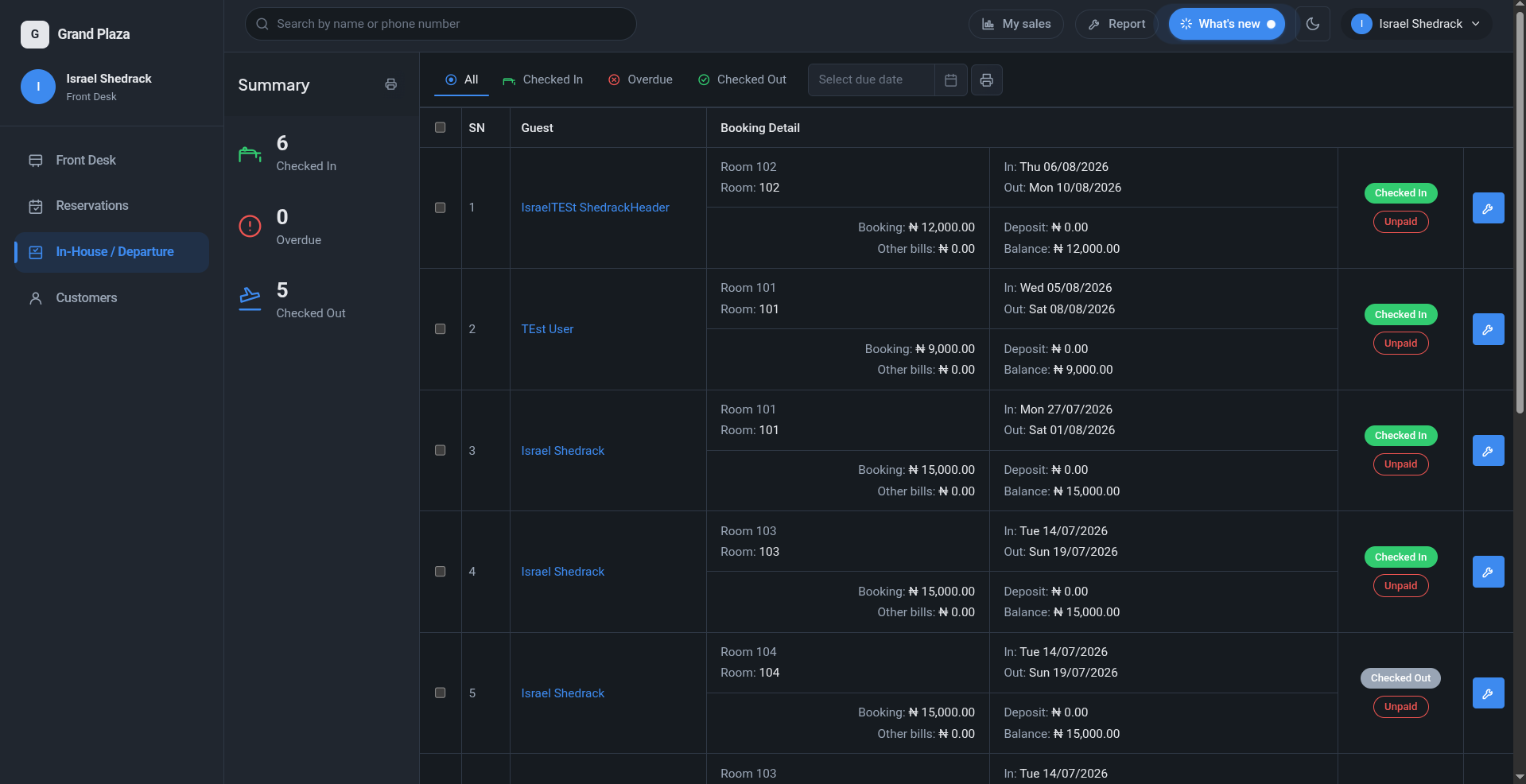Image resolution: width=1526 pixels, height=784 pixels.
Task: Check the row 2 TEst User checkbox
Action: point(440,329)
